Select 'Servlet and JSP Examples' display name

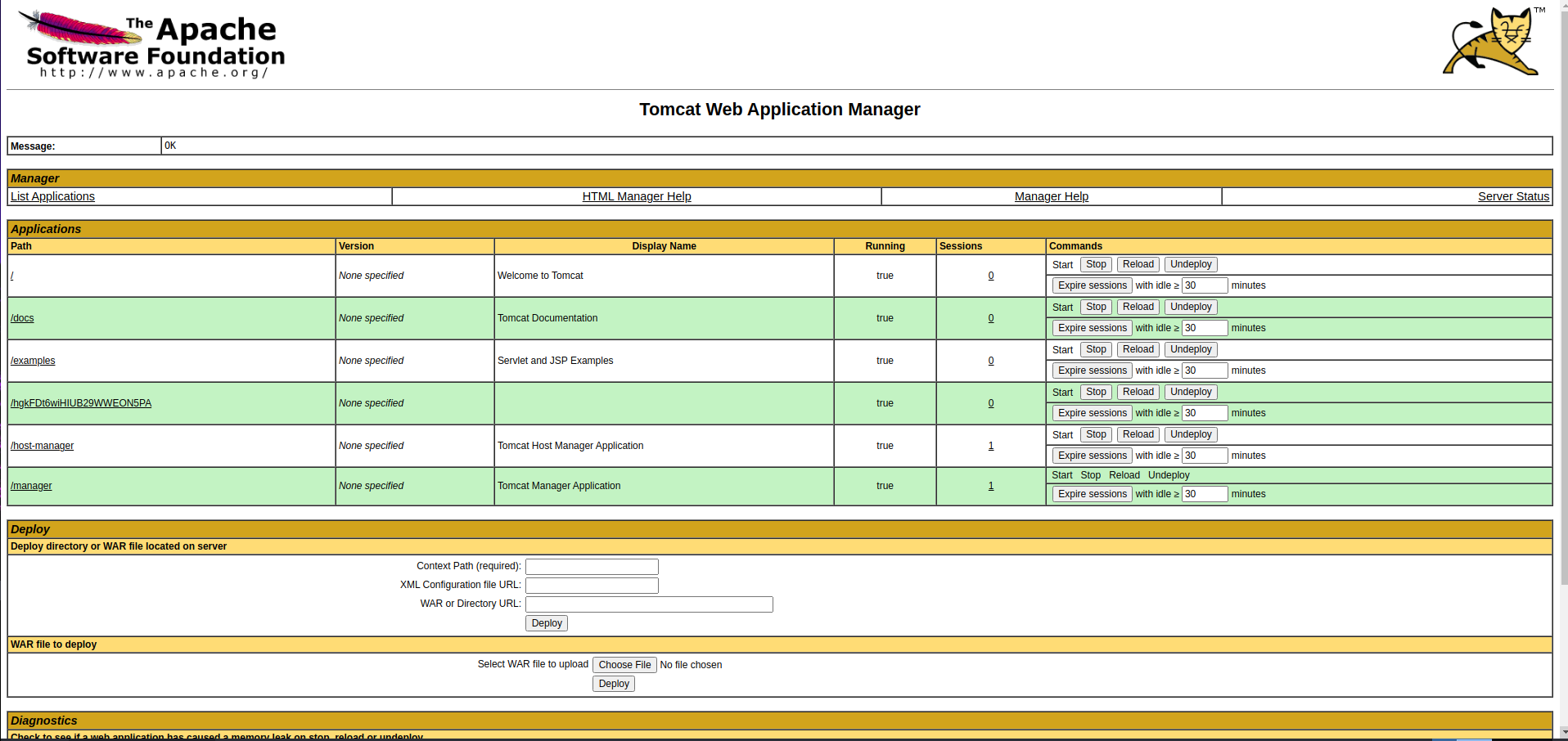[555, 361]
